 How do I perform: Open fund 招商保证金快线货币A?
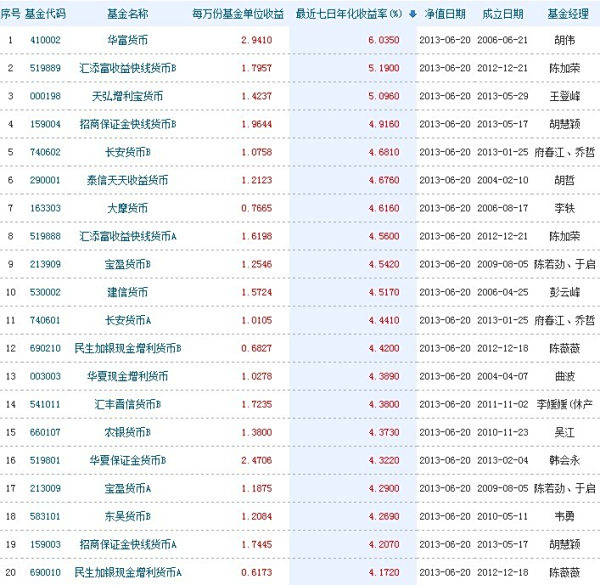127,544
